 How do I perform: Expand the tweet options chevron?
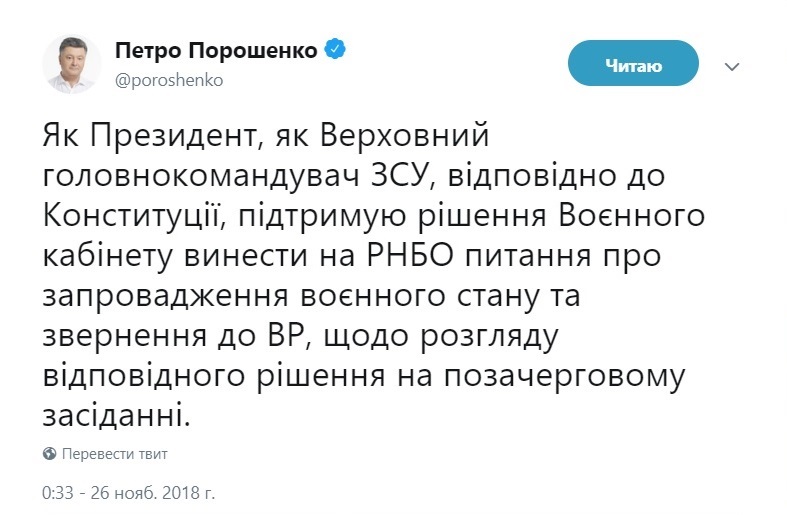click(x=731, y=67)
